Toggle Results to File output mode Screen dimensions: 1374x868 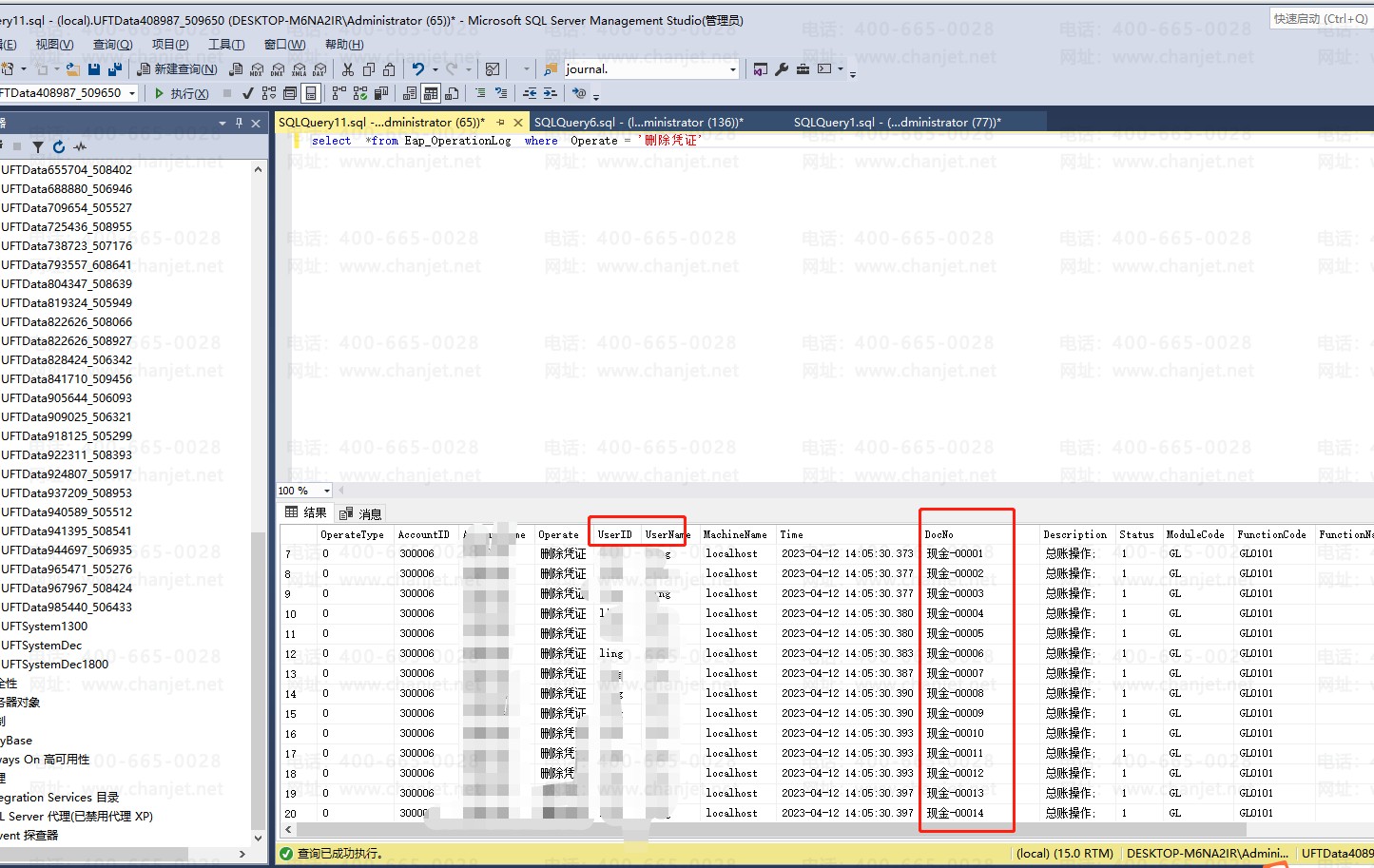pyautogui.click(x=452, y=93)
